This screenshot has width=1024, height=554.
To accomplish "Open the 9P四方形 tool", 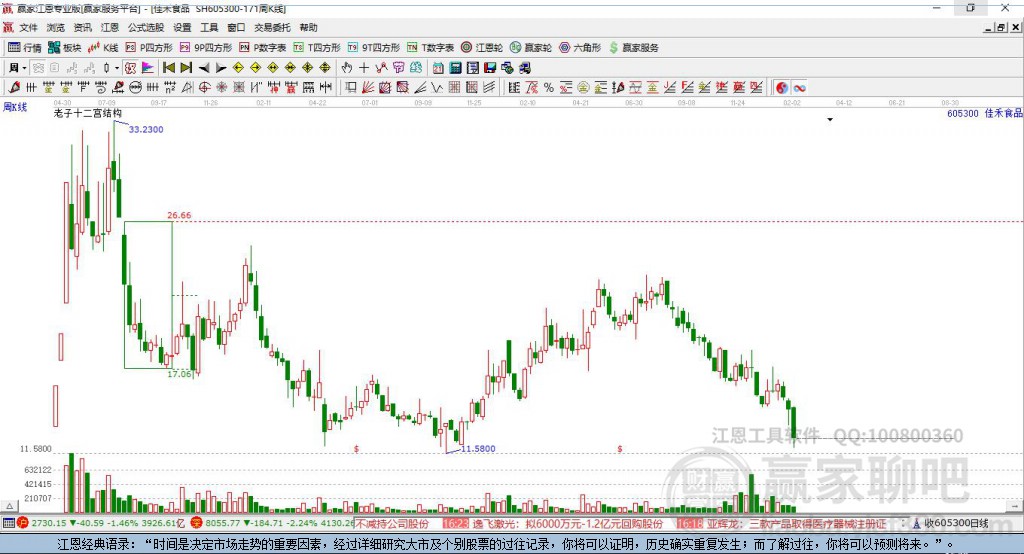I will coord(206,48).
